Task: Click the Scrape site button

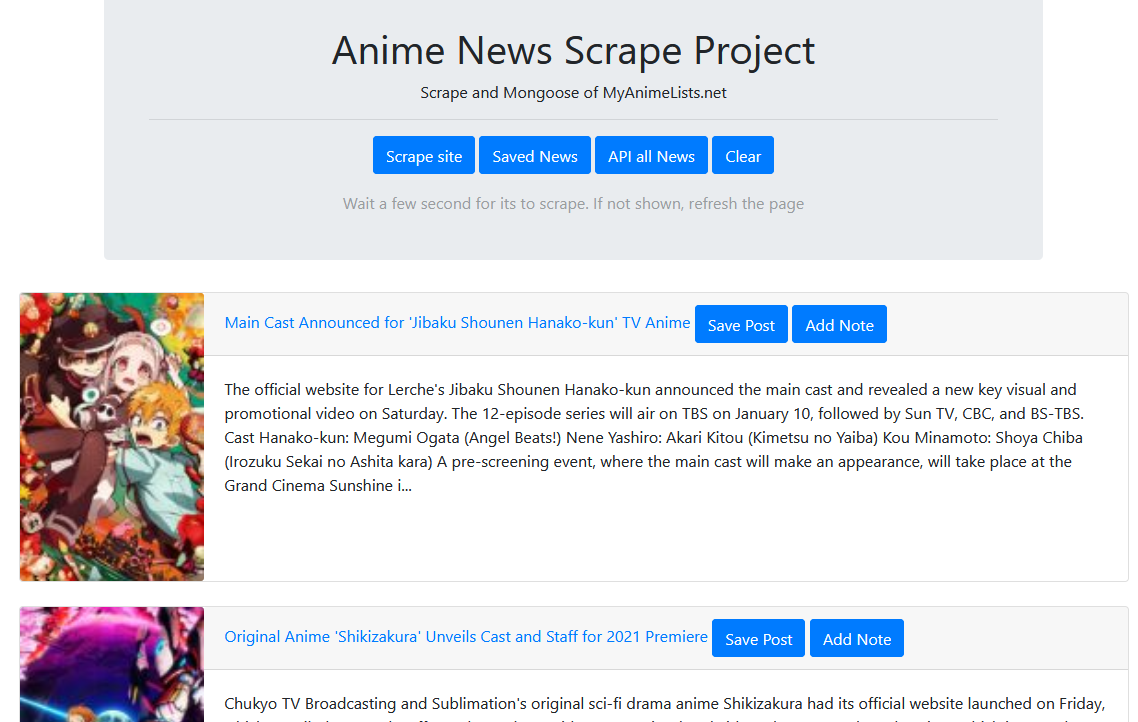Action: click(424, 156)
